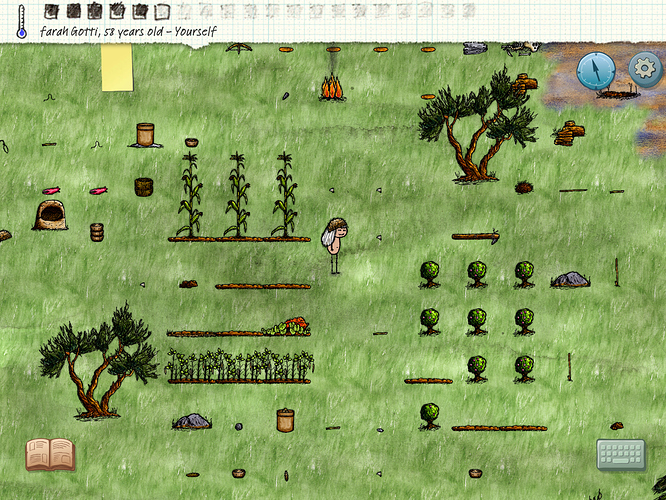Select the big rock beside gooseberry bushes
Screen dimensions: 666x500
tap(570, 280)
